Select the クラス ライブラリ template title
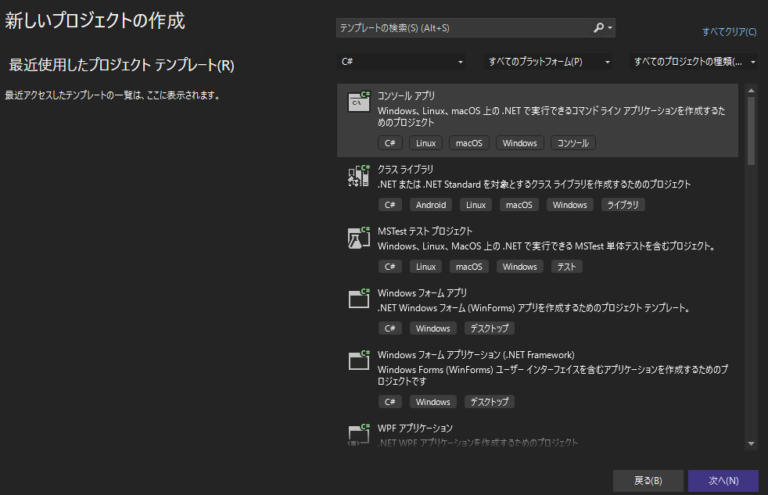 (405, 170)
